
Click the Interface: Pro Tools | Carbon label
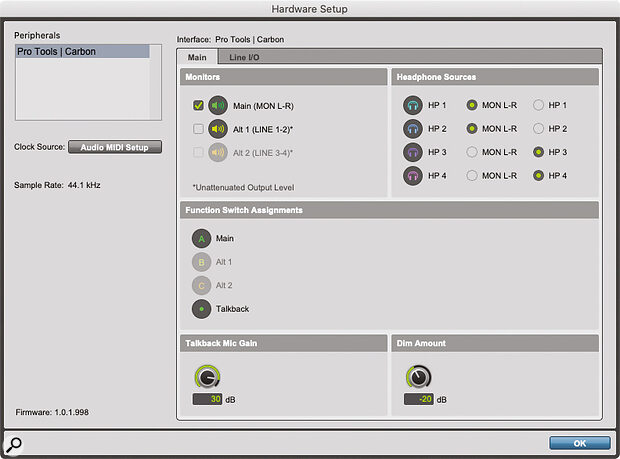point(230,40)
